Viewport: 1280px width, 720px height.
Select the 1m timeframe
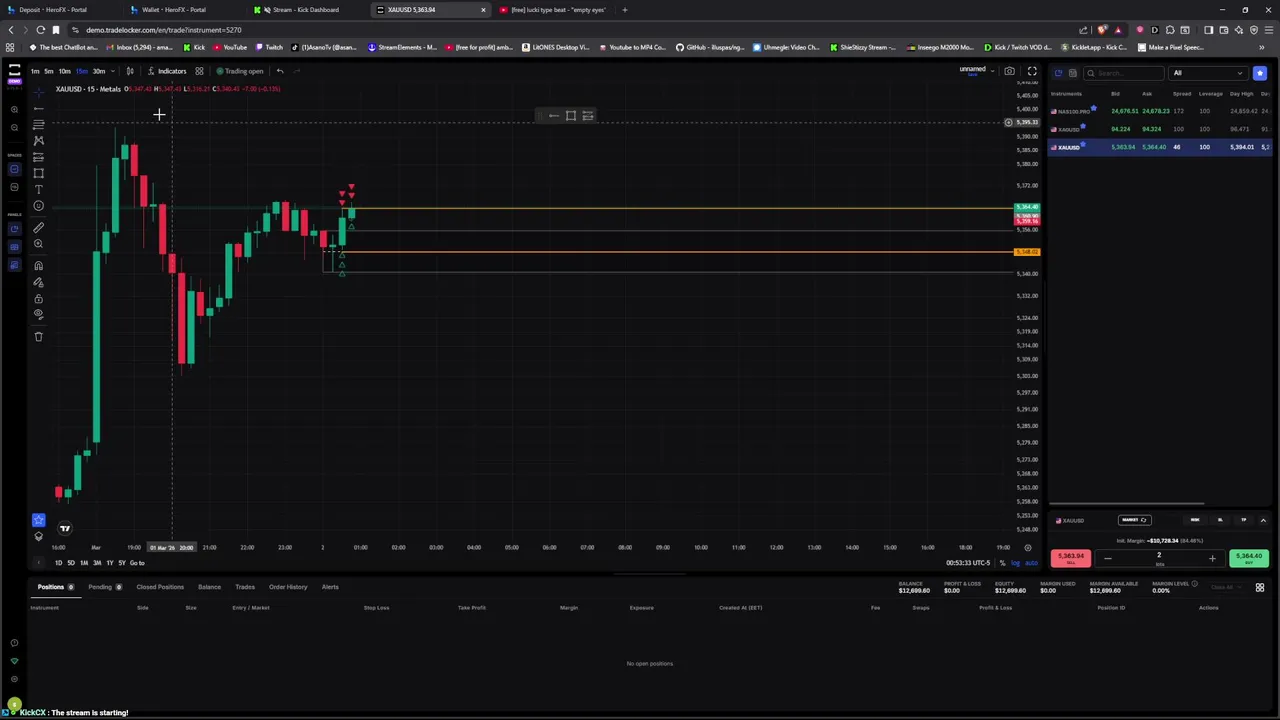[35, 71]
